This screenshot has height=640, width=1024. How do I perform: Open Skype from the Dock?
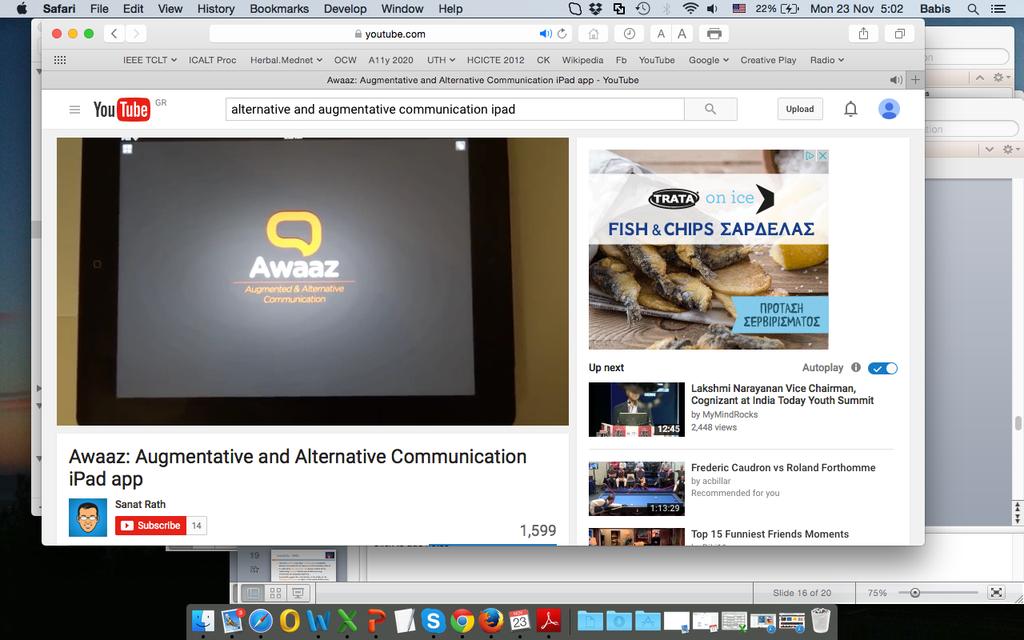click(432, 620)
